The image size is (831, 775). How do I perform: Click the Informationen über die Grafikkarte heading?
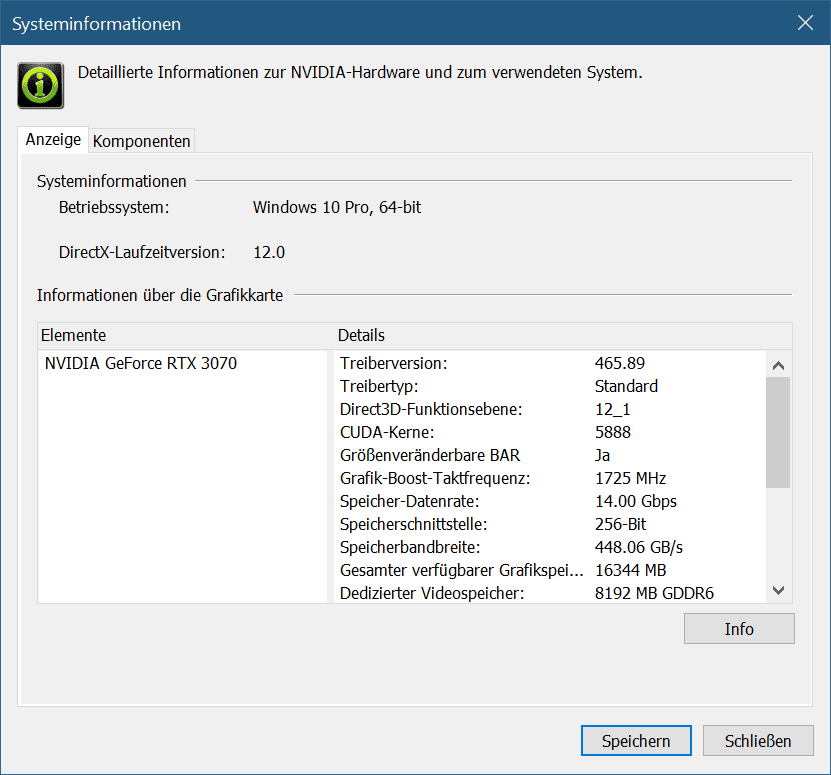(160, 295)
